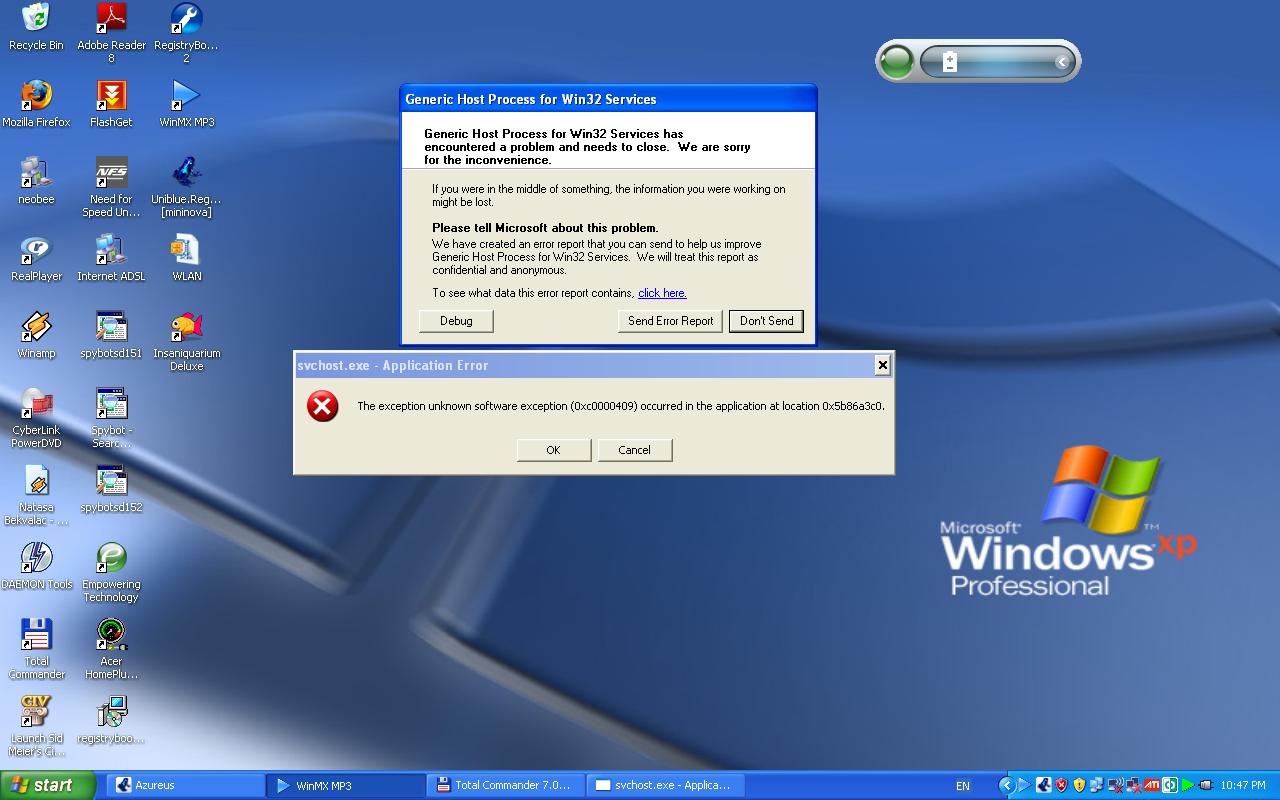Click the Debug button in error dialog
The height and width of the screenshot is (800, 1280).
point(456,321)
